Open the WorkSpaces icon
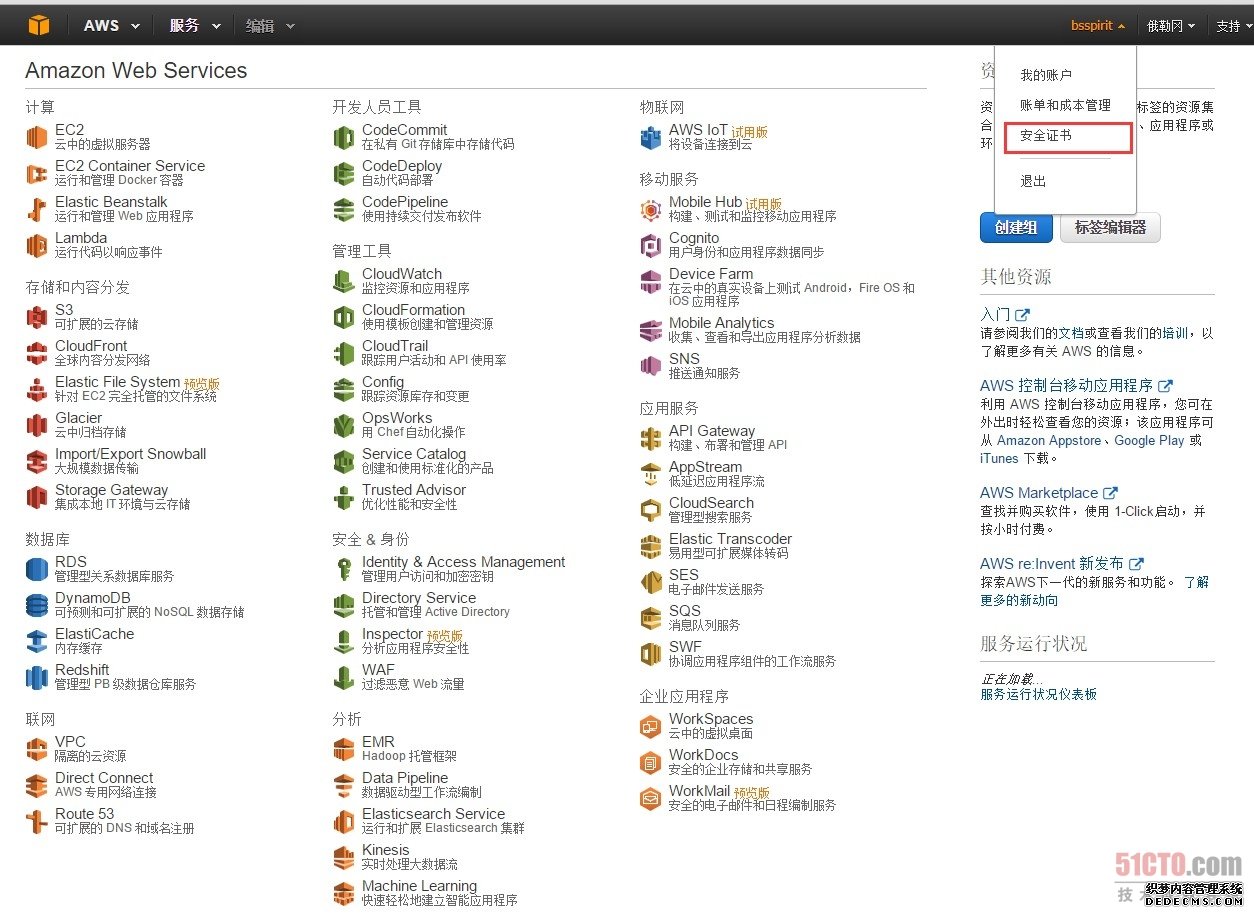Viewport: 1254px width, 916px height. (x=651, y=726)
